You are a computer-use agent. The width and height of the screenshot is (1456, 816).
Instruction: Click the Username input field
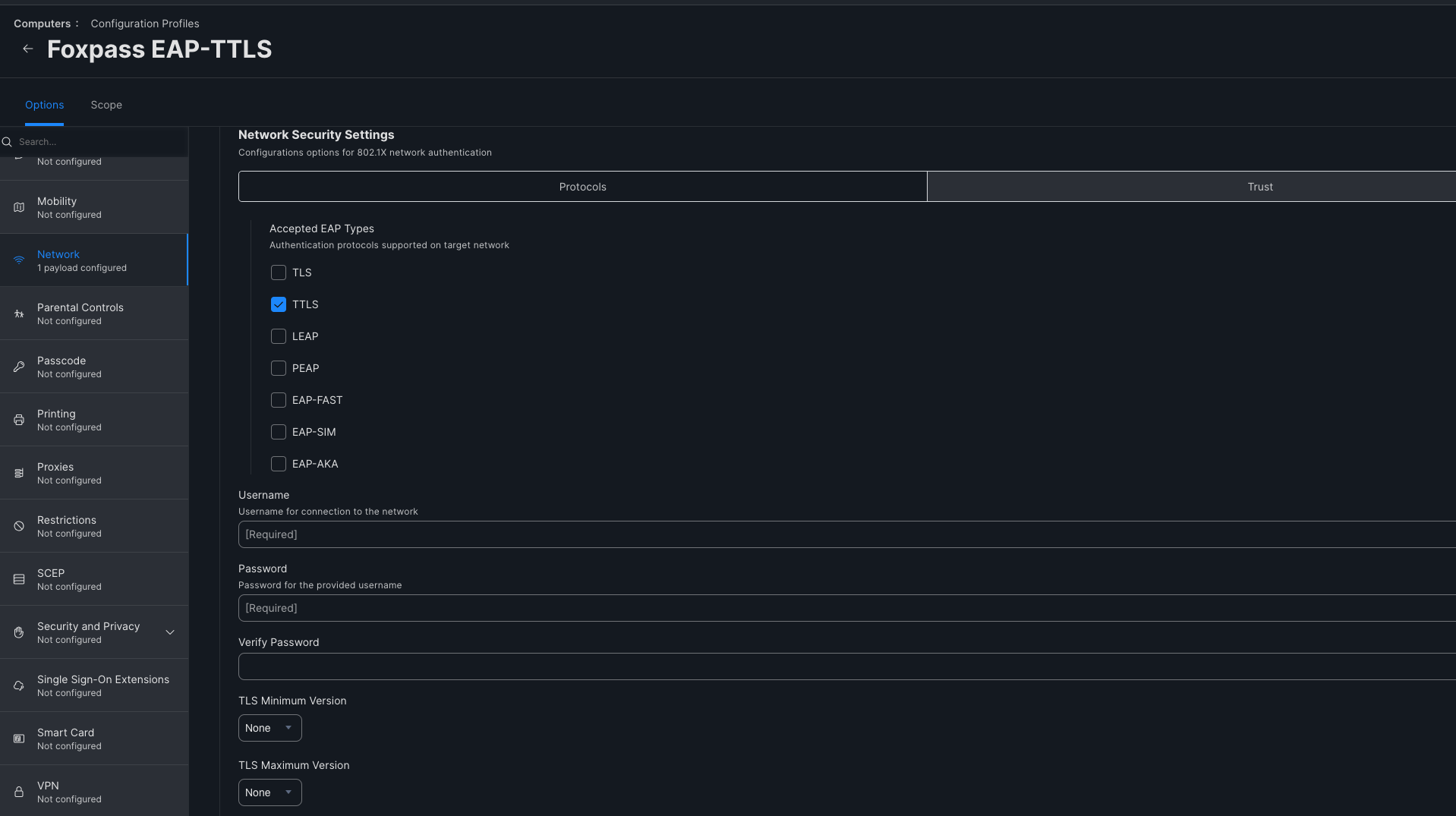tap(846, 534)
